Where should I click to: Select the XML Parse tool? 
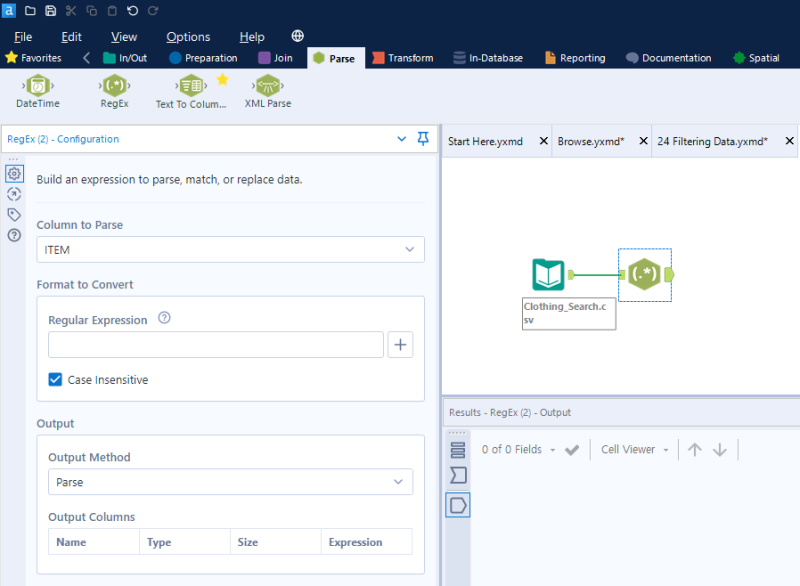[268, 92]
